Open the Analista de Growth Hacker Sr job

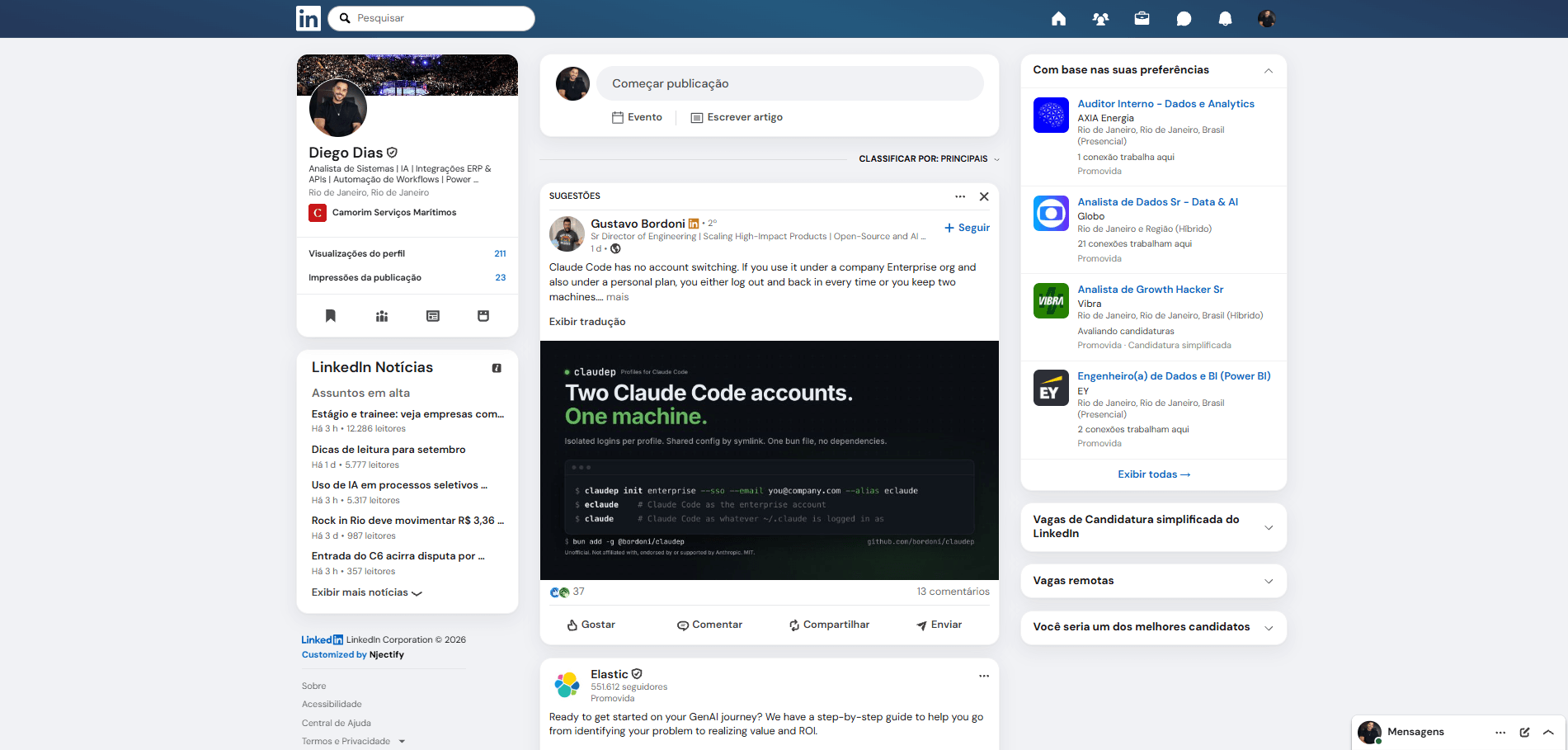pyautogui.click(x=1150, y=290)
